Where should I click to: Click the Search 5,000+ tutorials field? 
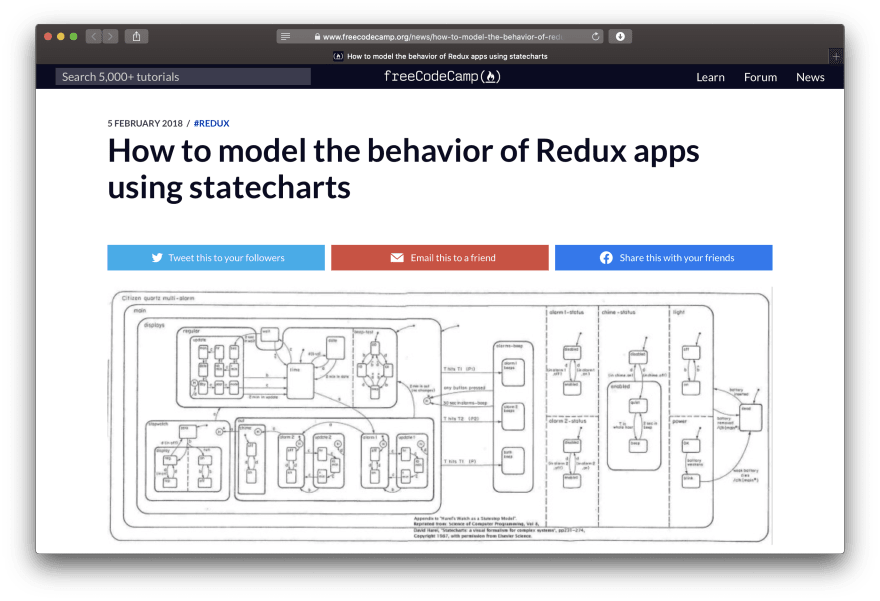pyautogui.click(x=183, y=77)
